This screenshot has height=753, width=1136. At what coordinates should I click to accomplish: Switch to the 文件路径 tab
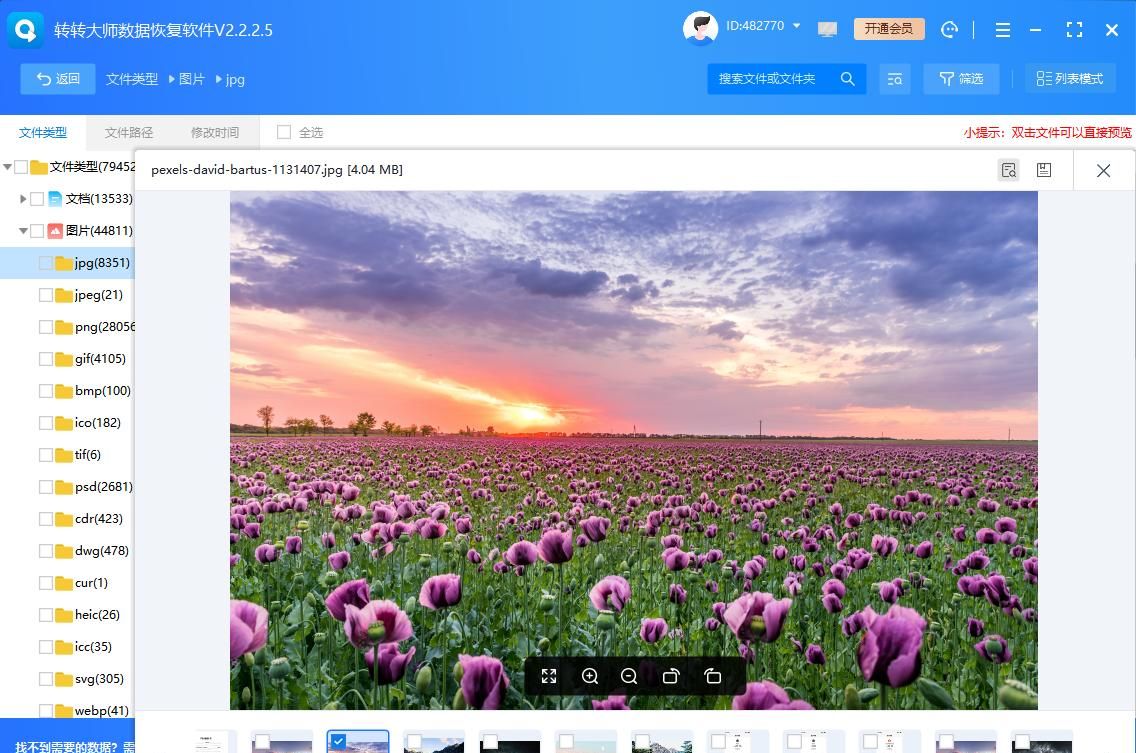click(x=129, y=132)
